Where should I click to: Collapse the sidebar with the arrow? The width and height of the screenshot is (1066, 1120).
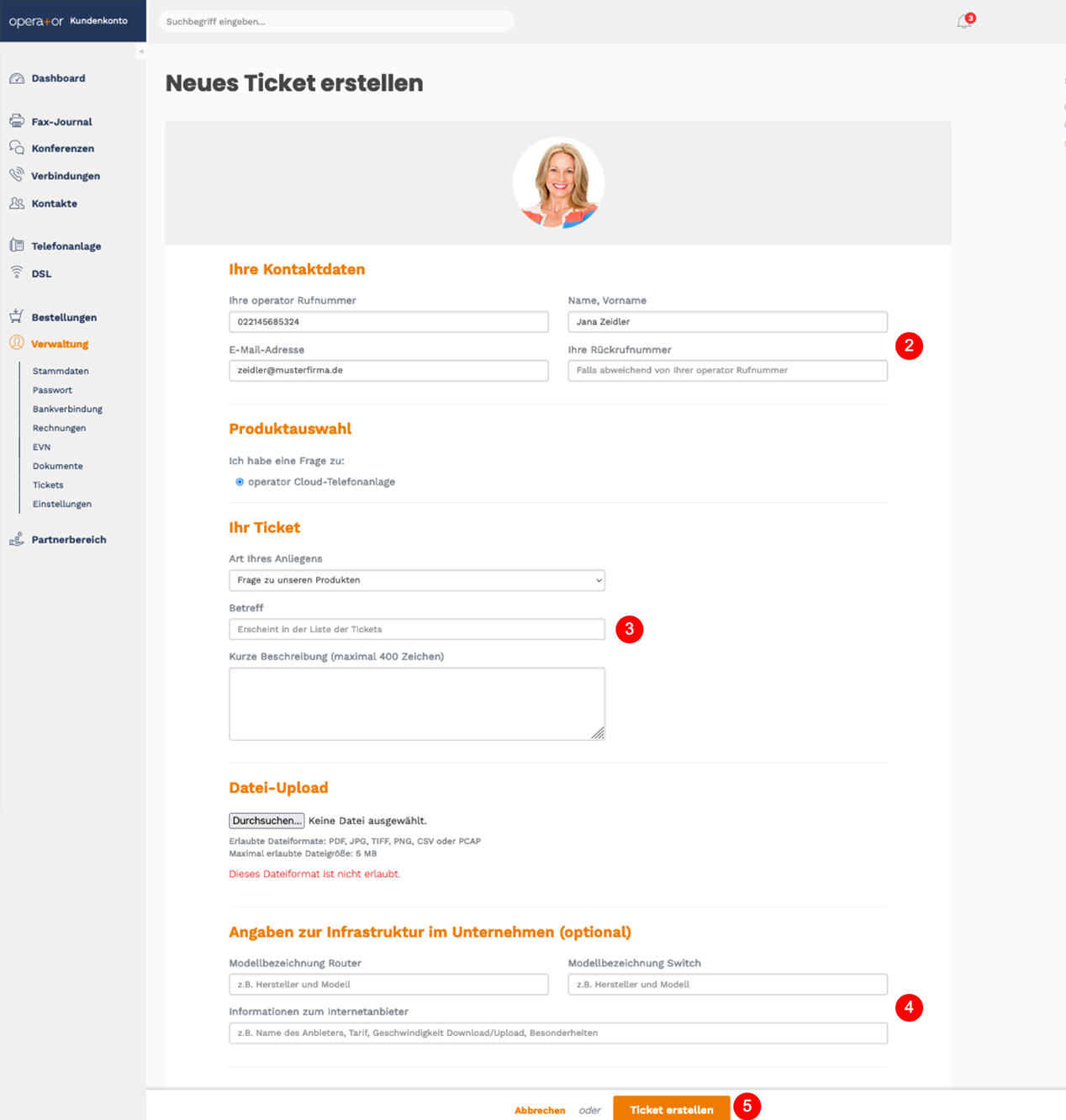[x=141, y=51]
